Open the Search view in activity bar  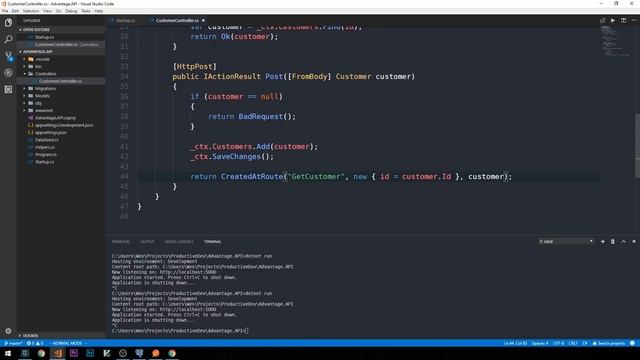pyautogui.click(x=8, y=40)
